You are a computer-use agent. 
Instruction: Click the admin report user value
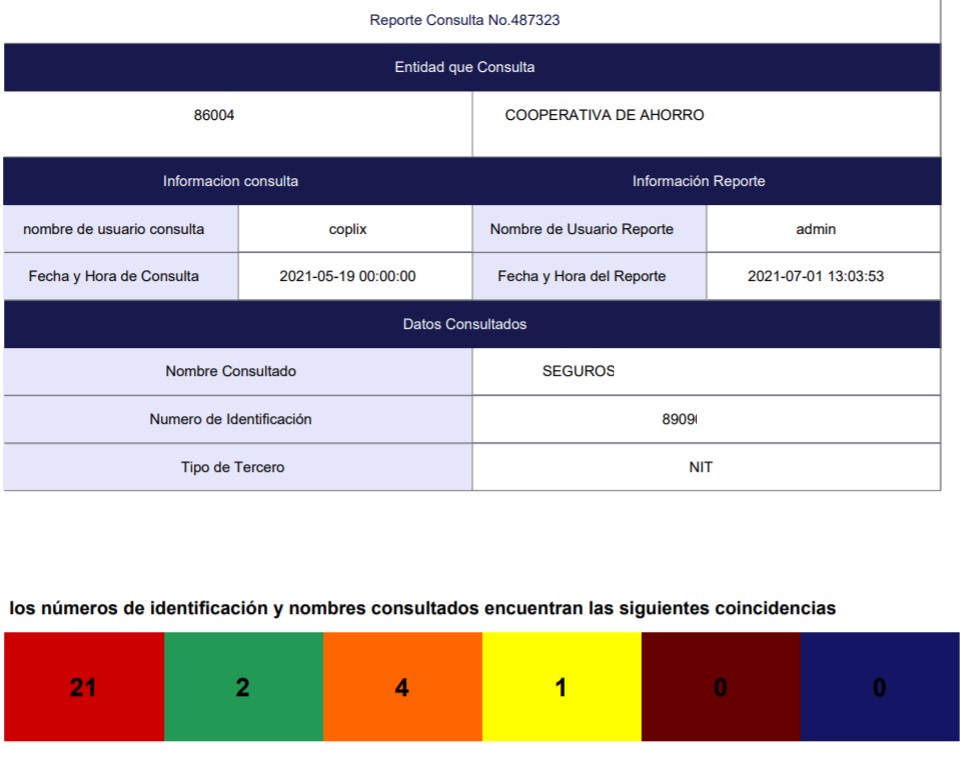(x=816, y=229)
